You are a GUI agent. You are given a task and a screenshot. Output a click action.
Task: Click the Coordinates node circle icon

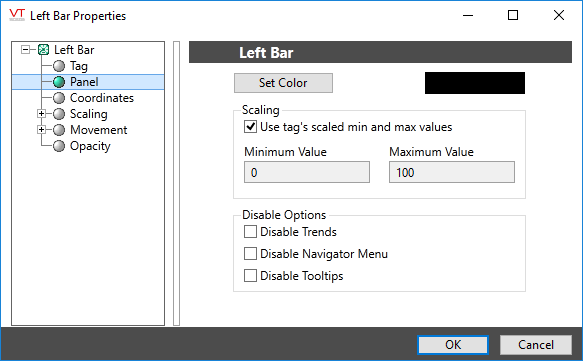click(59, 98)
